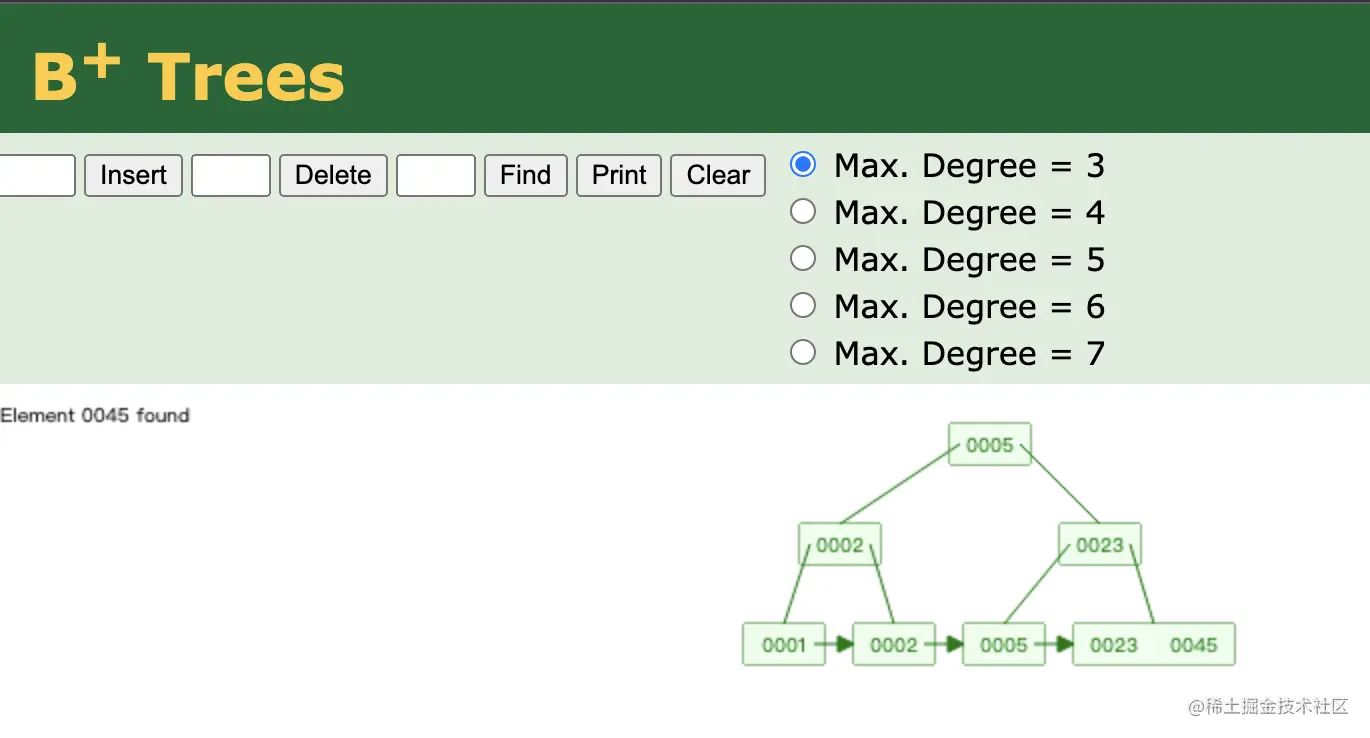This screenshot has width=1370, height=738.
Task: Click the Insert button
Action: 133,175
